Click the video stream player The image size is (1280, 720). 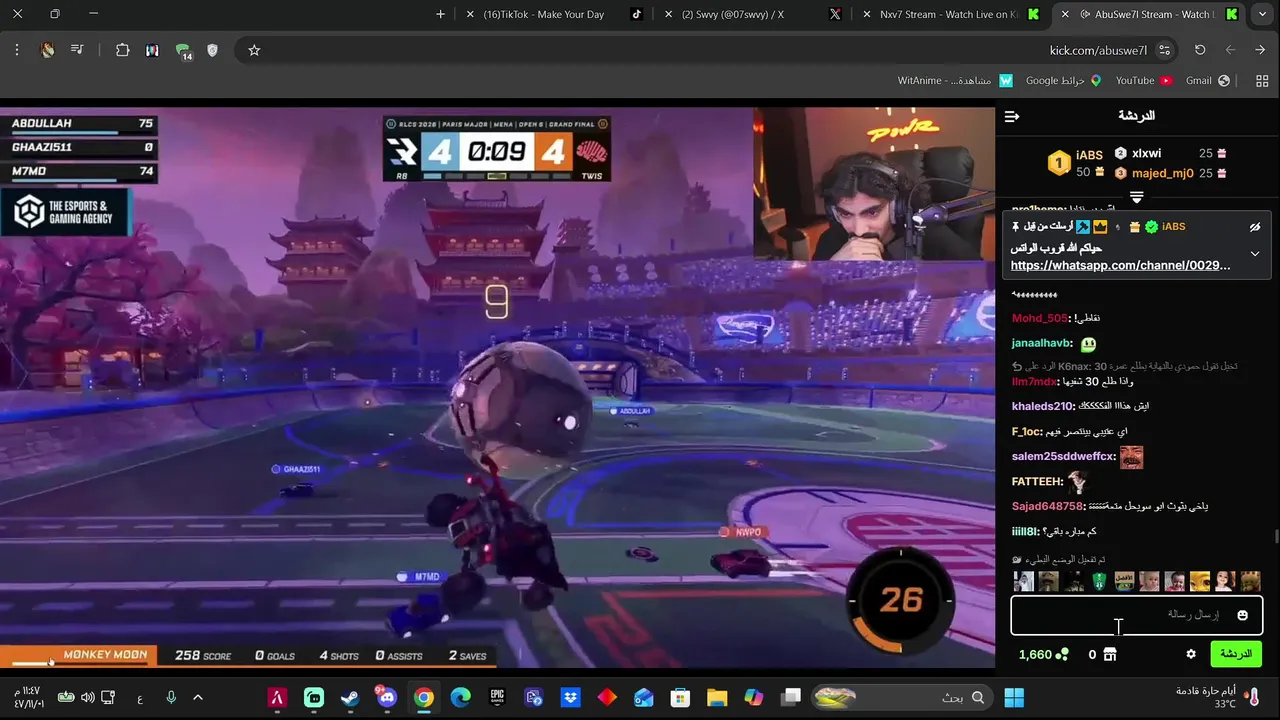497,387
